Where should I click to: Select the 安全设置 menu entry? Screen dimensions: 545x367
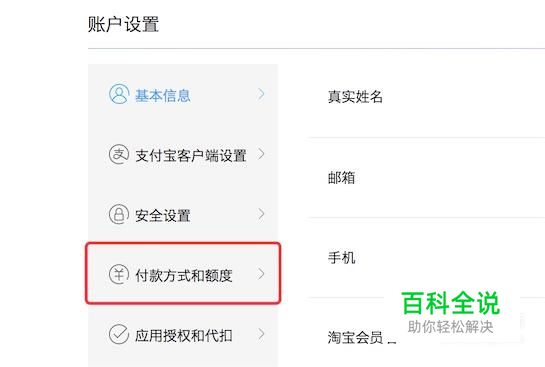183,214
